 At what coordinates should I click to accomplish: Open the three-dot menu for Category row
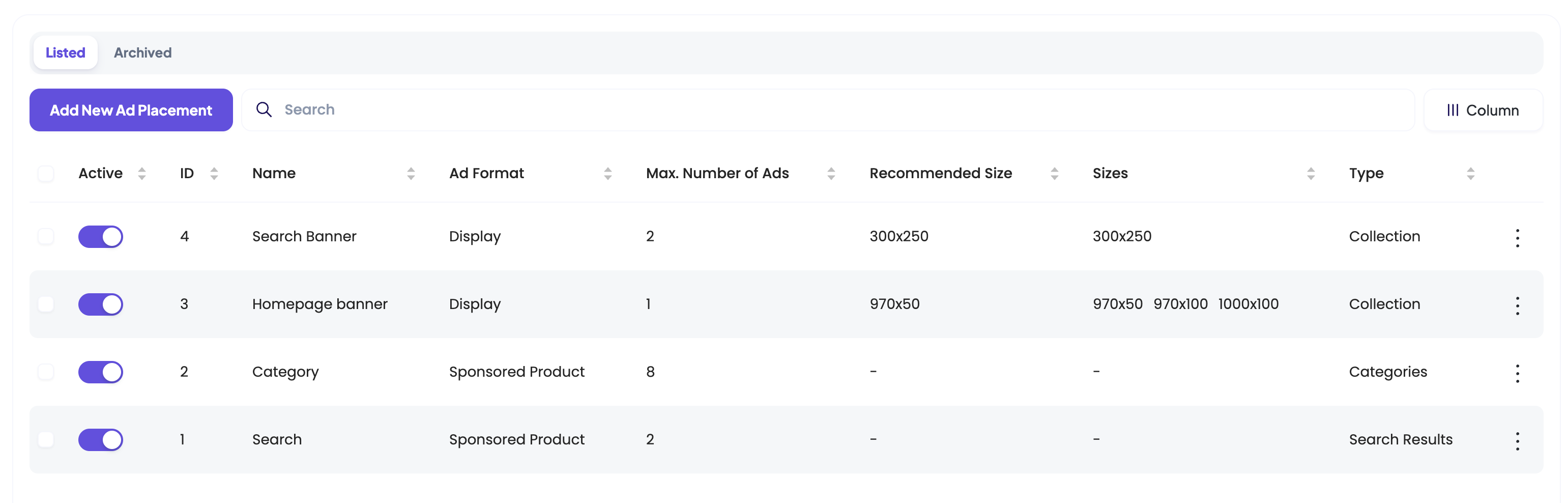(1518, 372)
